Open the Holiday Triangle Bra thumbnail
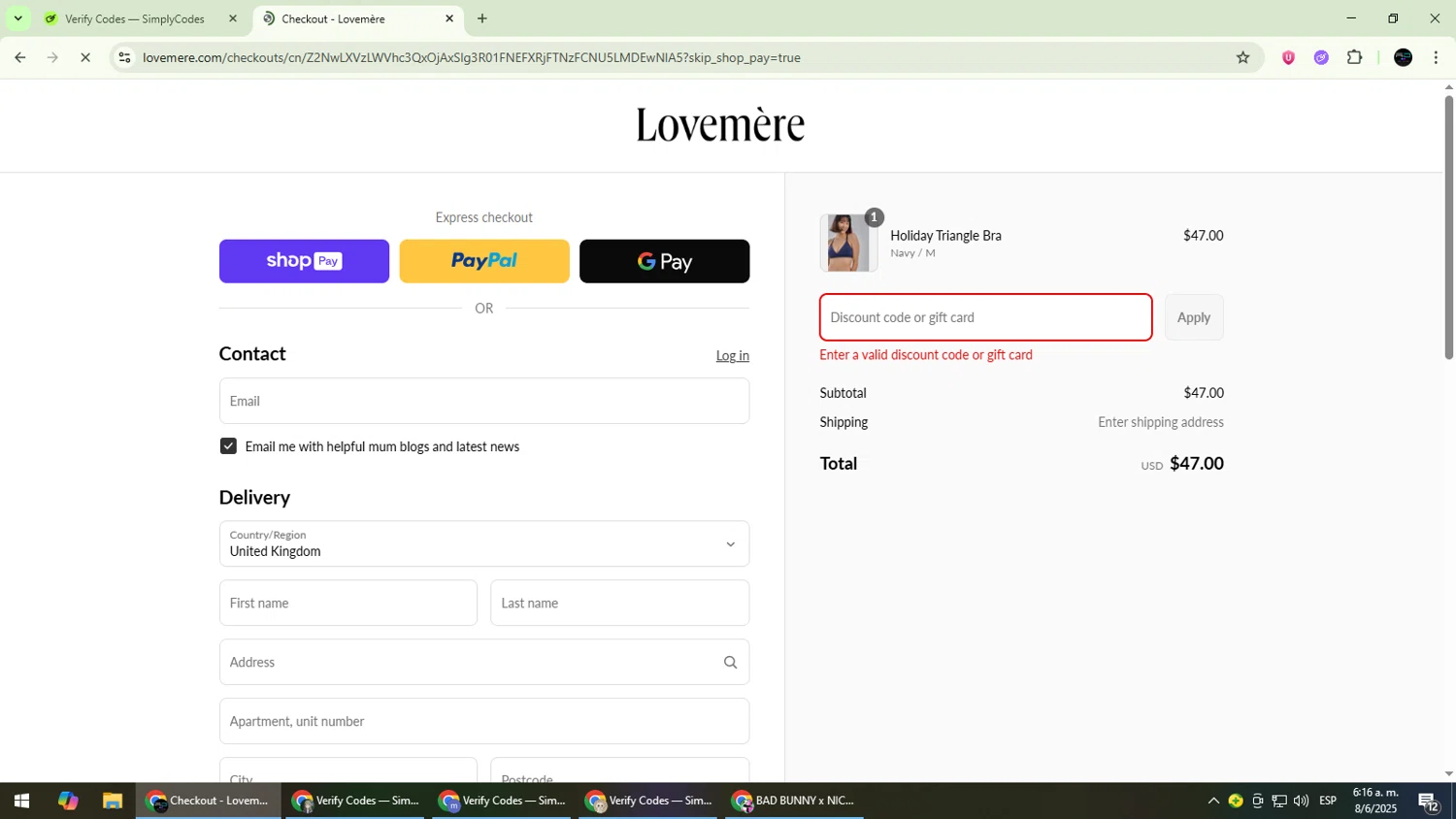The image size is (1456, 819). [848, 243]
